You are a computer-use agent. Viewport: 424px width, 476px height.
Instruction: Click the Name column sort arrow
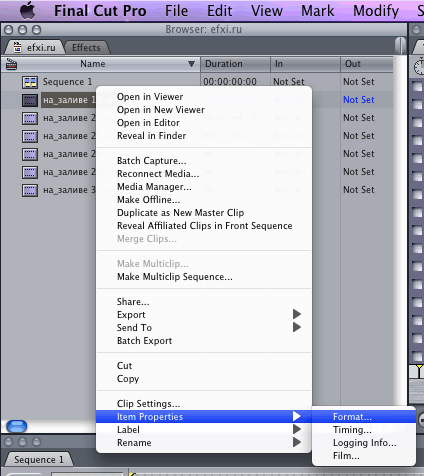tap(191, 64)
